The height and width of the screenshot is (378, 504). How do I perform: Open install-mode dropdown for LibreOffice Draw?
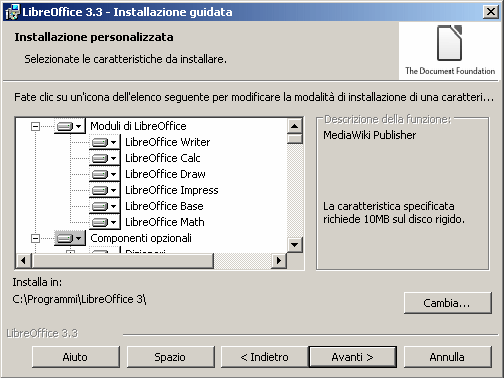click(x=105, y=174)
